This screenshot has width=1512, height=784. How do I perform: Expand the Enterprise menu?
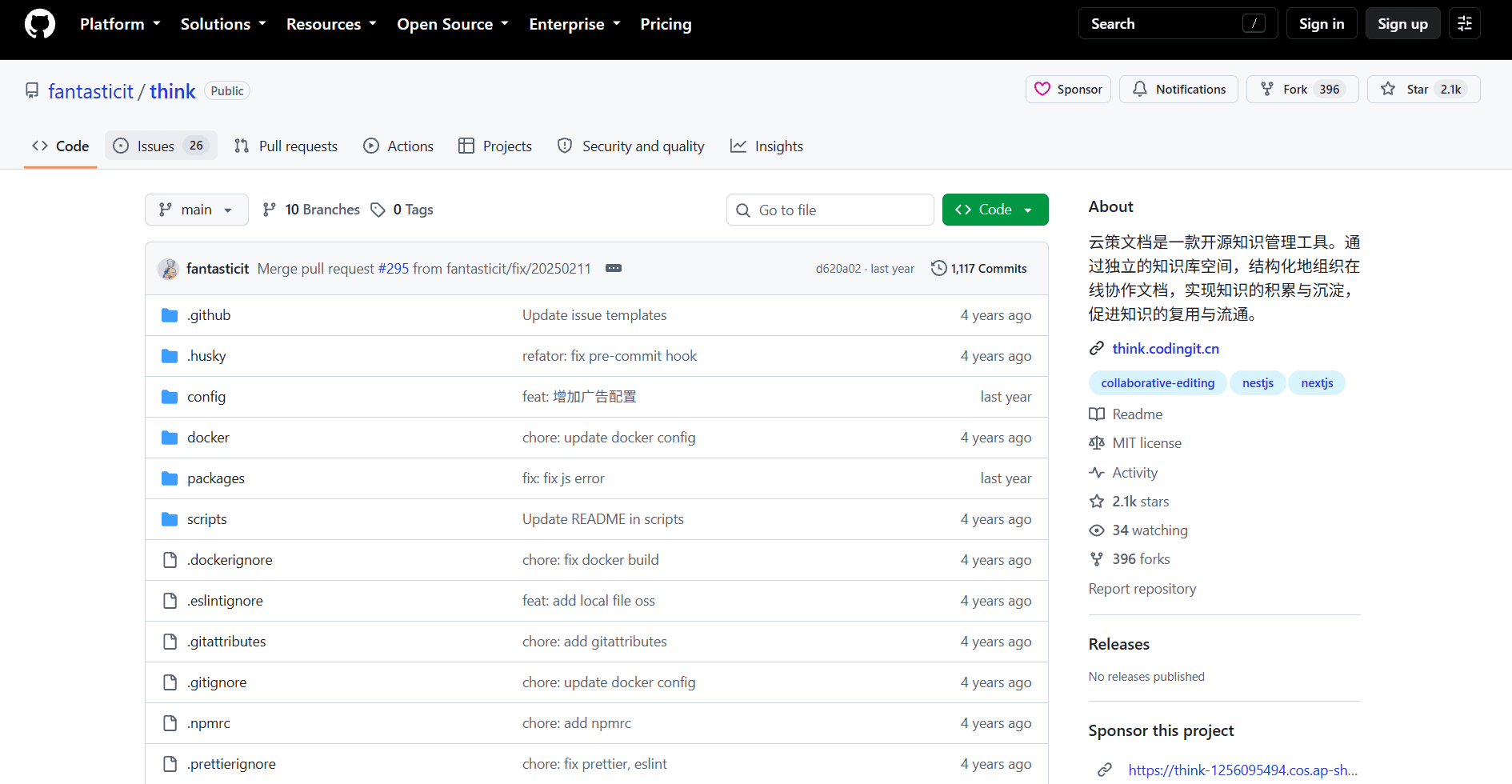coord(574,24)
